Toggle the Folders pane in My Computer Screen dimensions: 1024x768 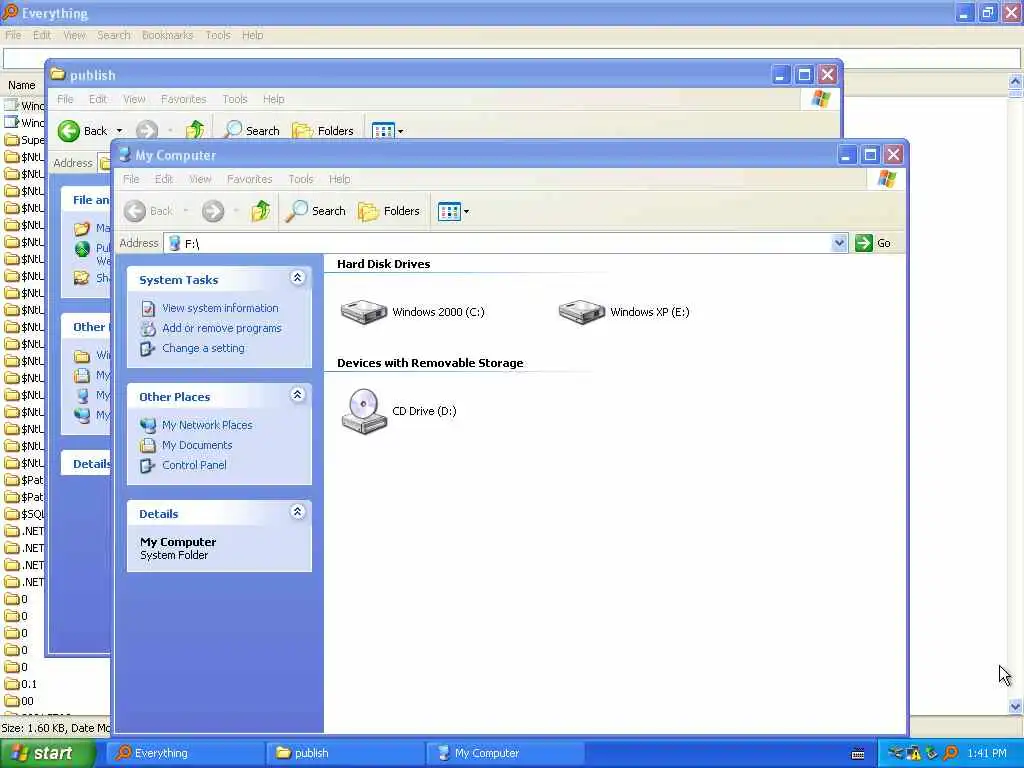[389, 211]
